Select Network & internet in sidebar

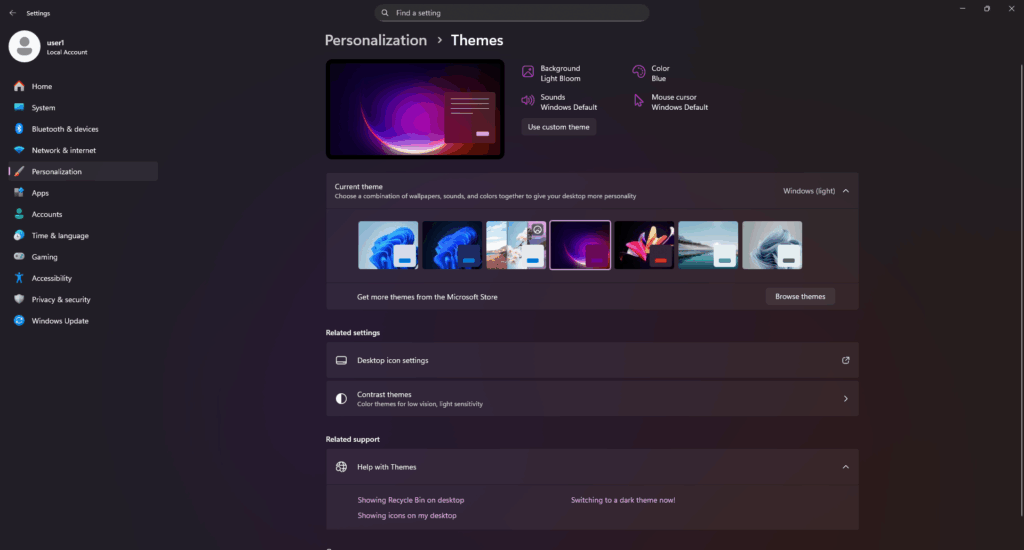(64, 150)
